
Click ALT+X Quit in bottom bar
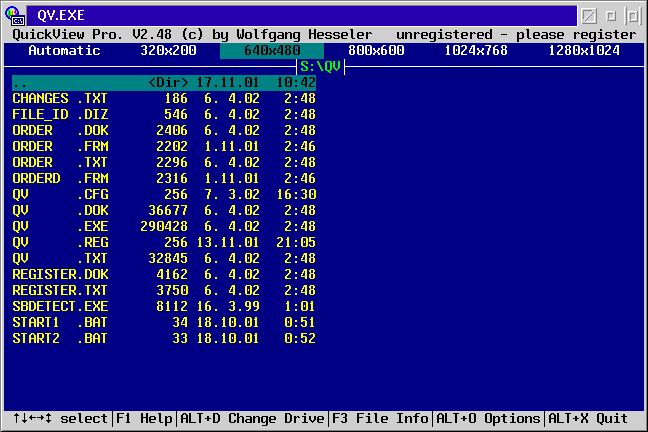[x=588, y=418]
